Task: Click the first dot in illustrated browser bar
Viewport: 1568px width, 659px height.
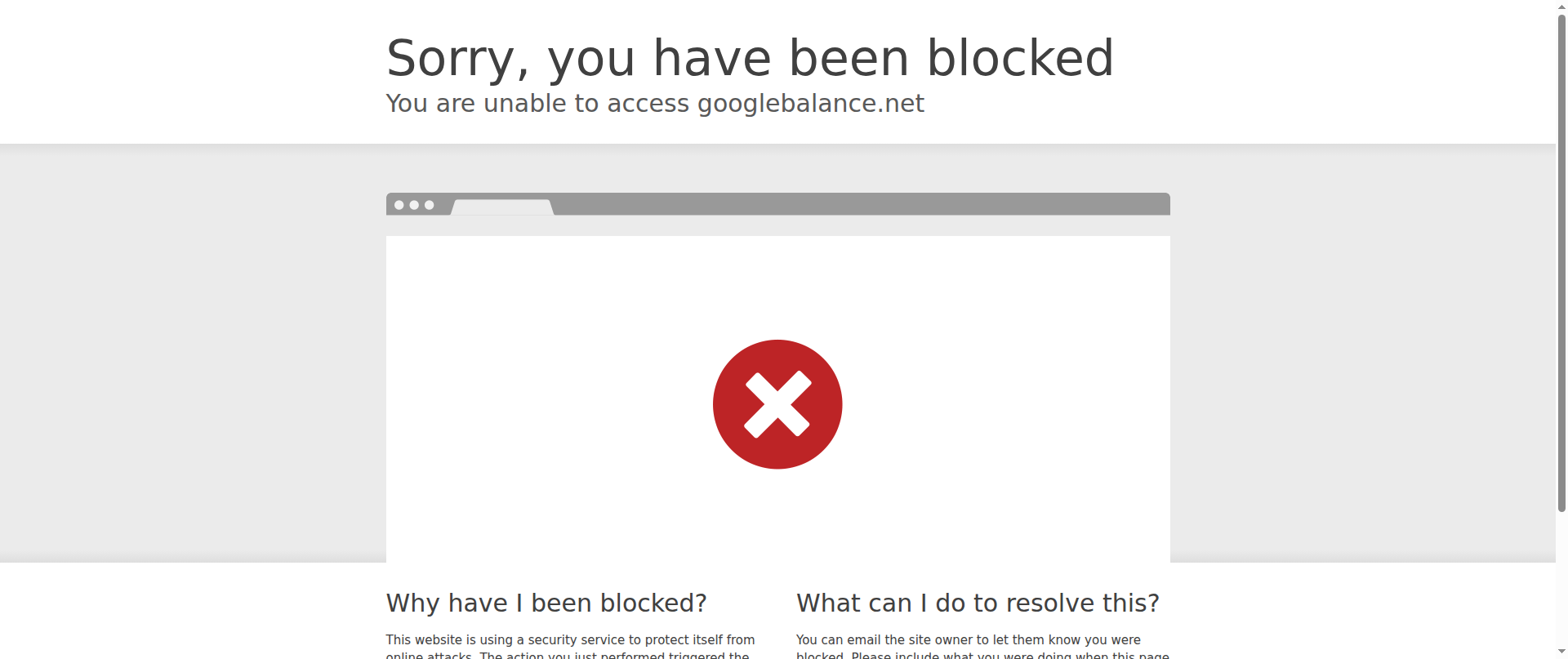Action: point(399,205)
